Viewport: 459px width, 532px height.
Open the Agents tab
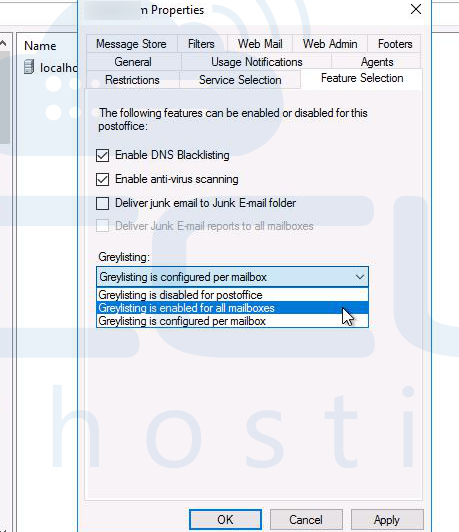pyautogui.click(x=377, y=62)
